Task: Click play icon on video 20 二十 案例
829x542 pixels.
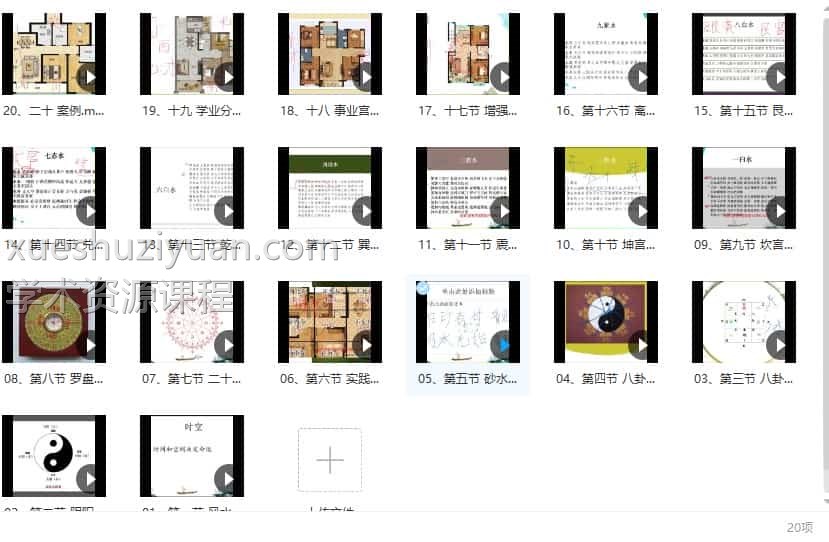Action: click(x=88, y=76)
